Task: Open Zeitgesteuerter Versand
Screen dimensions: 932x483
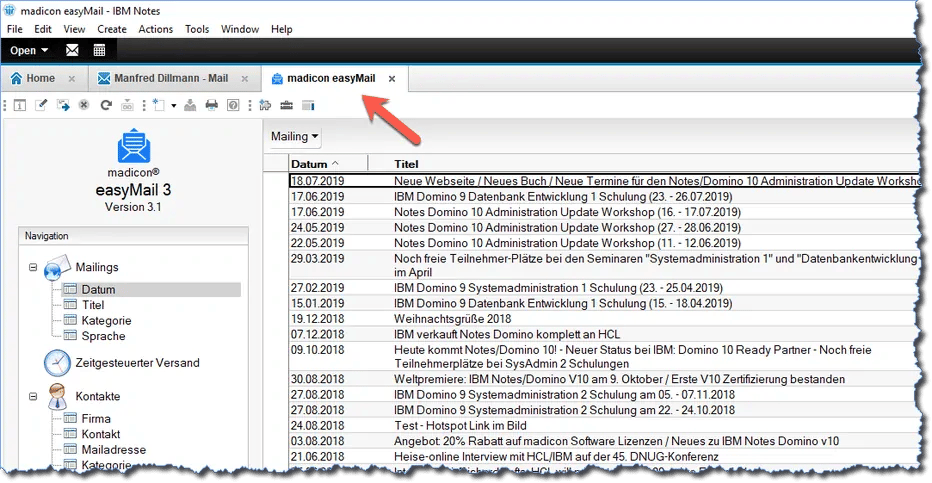Action: point(137,362)
